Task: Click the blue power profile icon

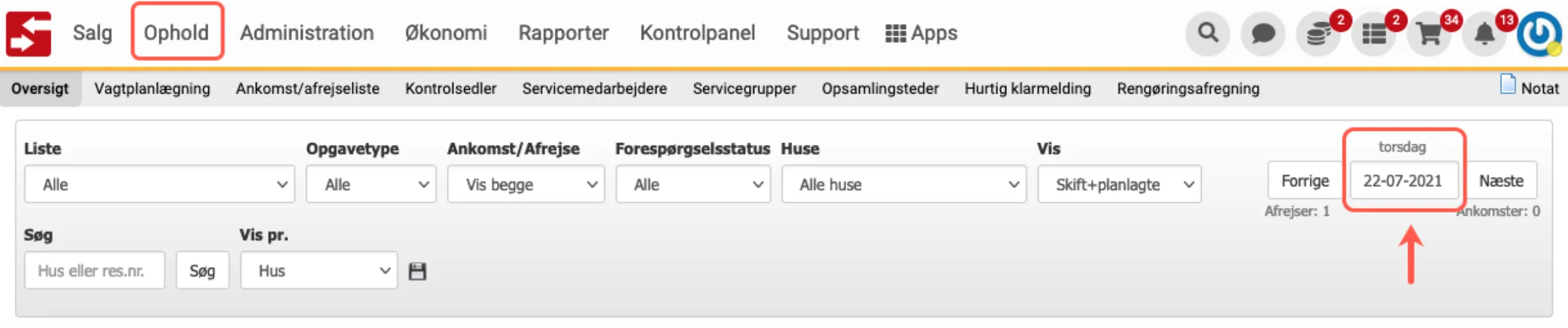Action: [x=1539, y=33]
